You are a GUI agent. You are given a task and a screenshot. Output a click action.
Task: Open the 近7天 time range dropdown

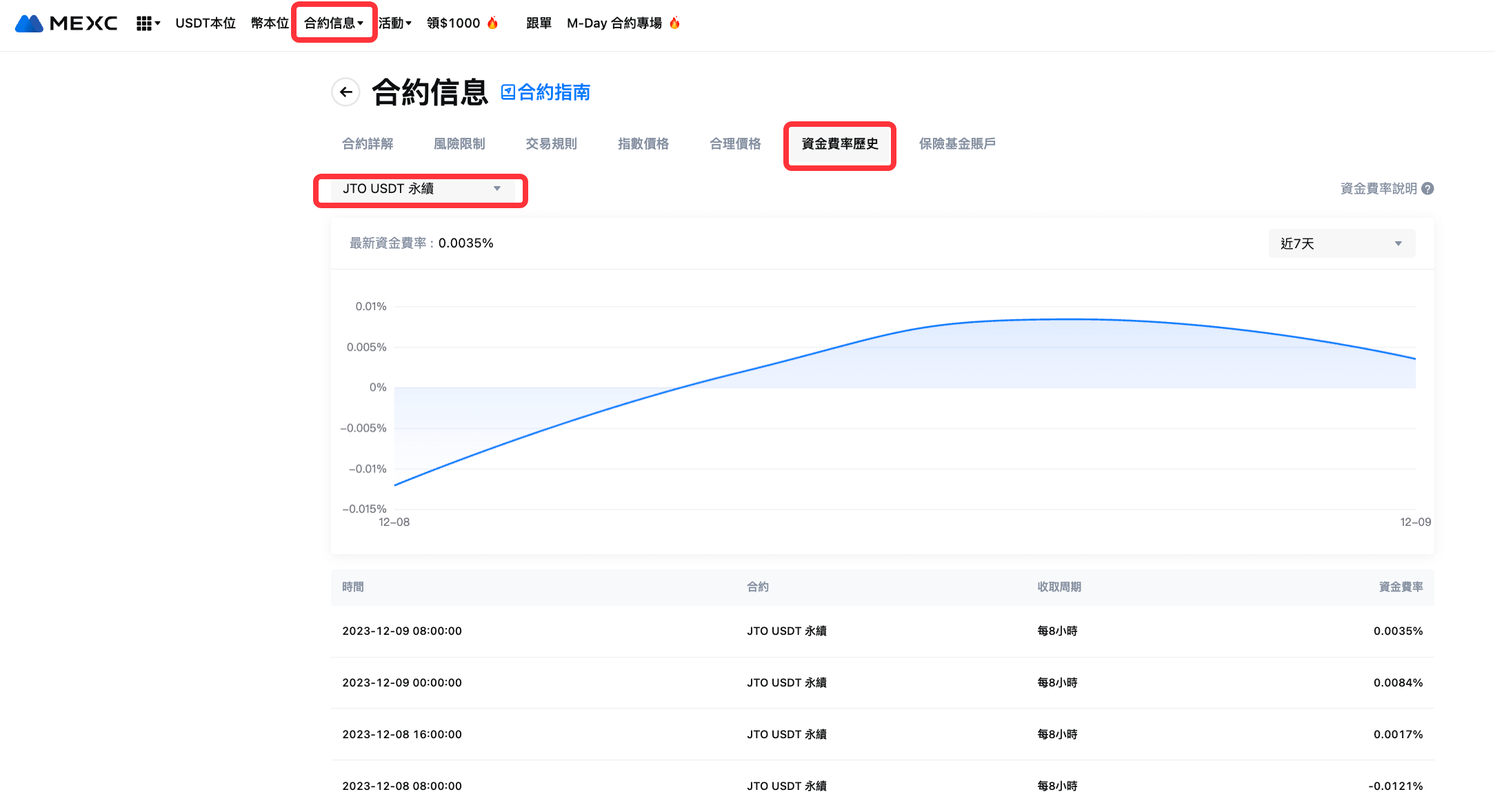click(x=1341, y=243)
